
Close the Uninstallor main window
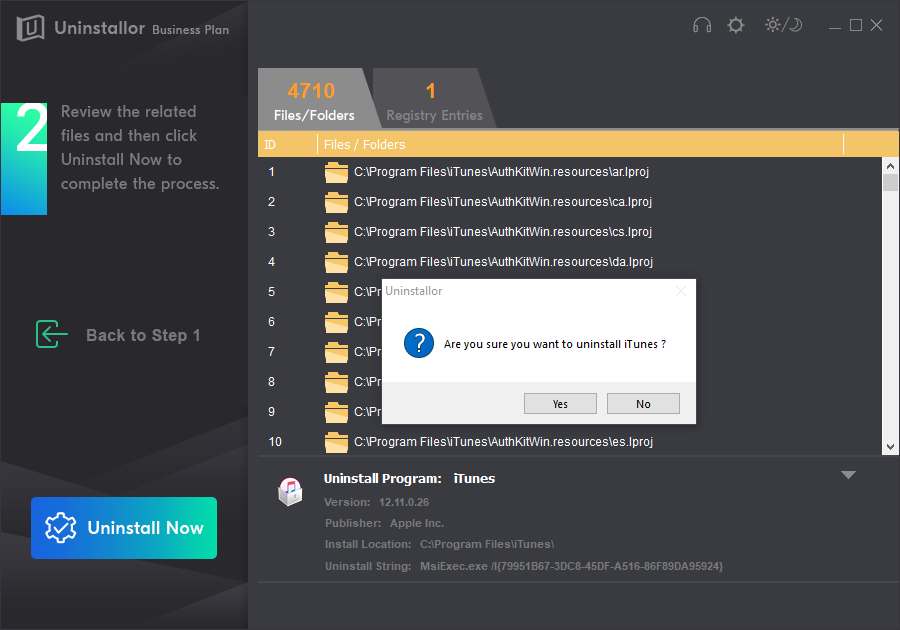coord(876,25)
